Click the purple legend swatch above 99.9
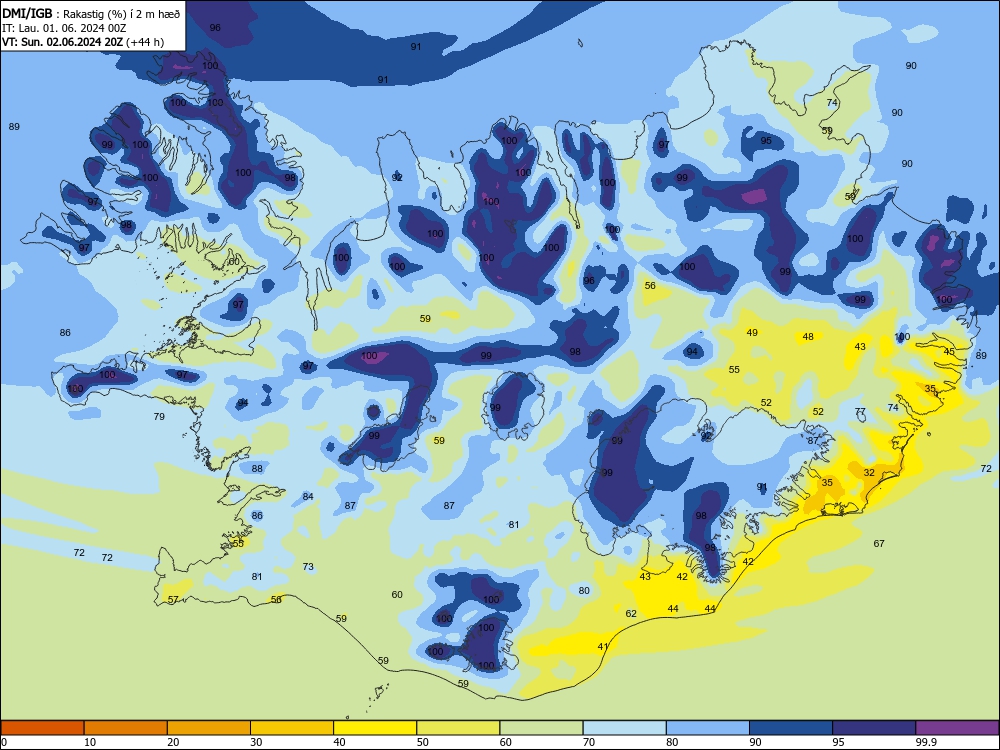 pyautogui.click(x=957, y=728)
